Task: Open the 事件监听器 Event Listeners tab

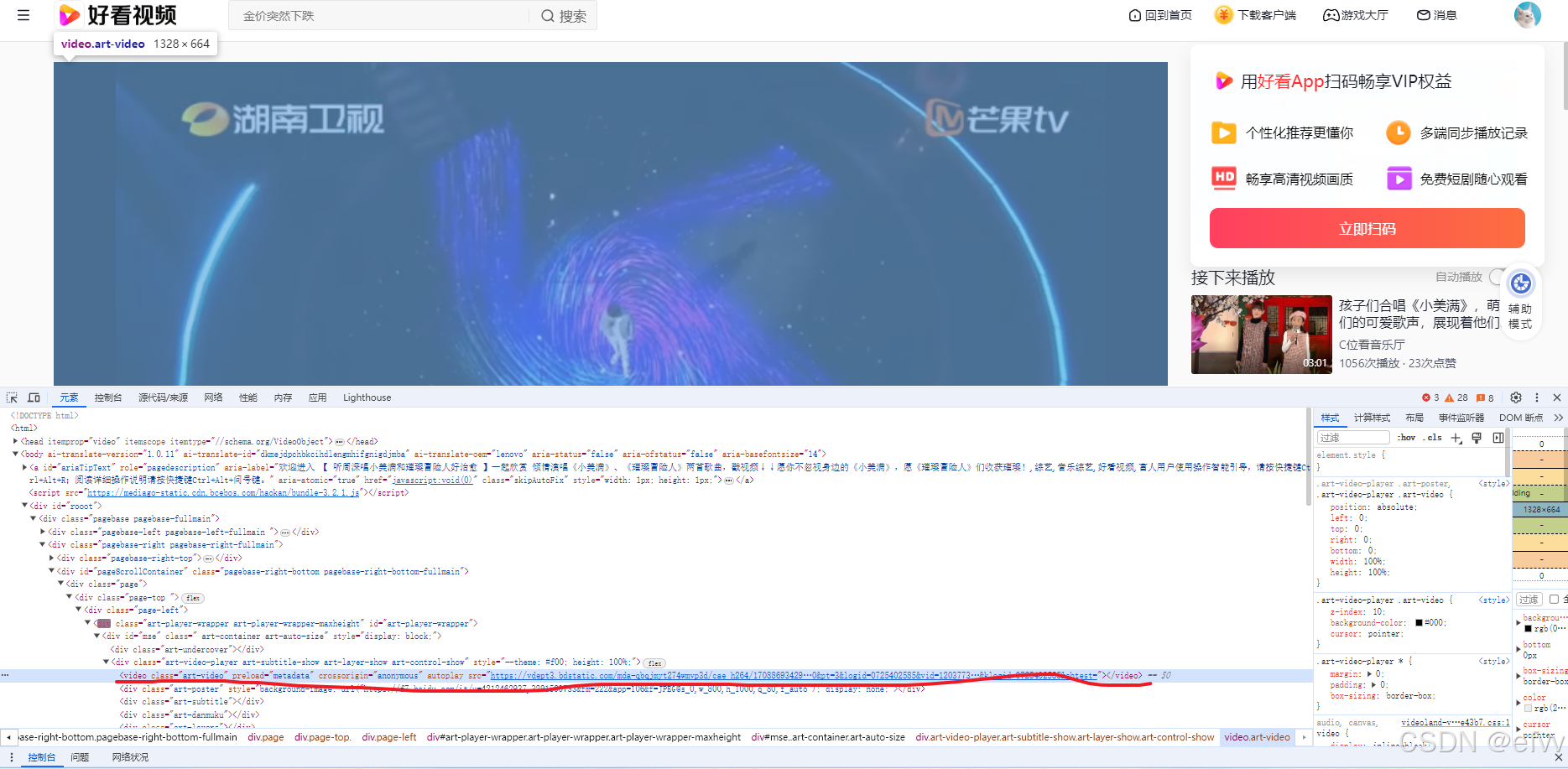Action: pos(1461,418)
